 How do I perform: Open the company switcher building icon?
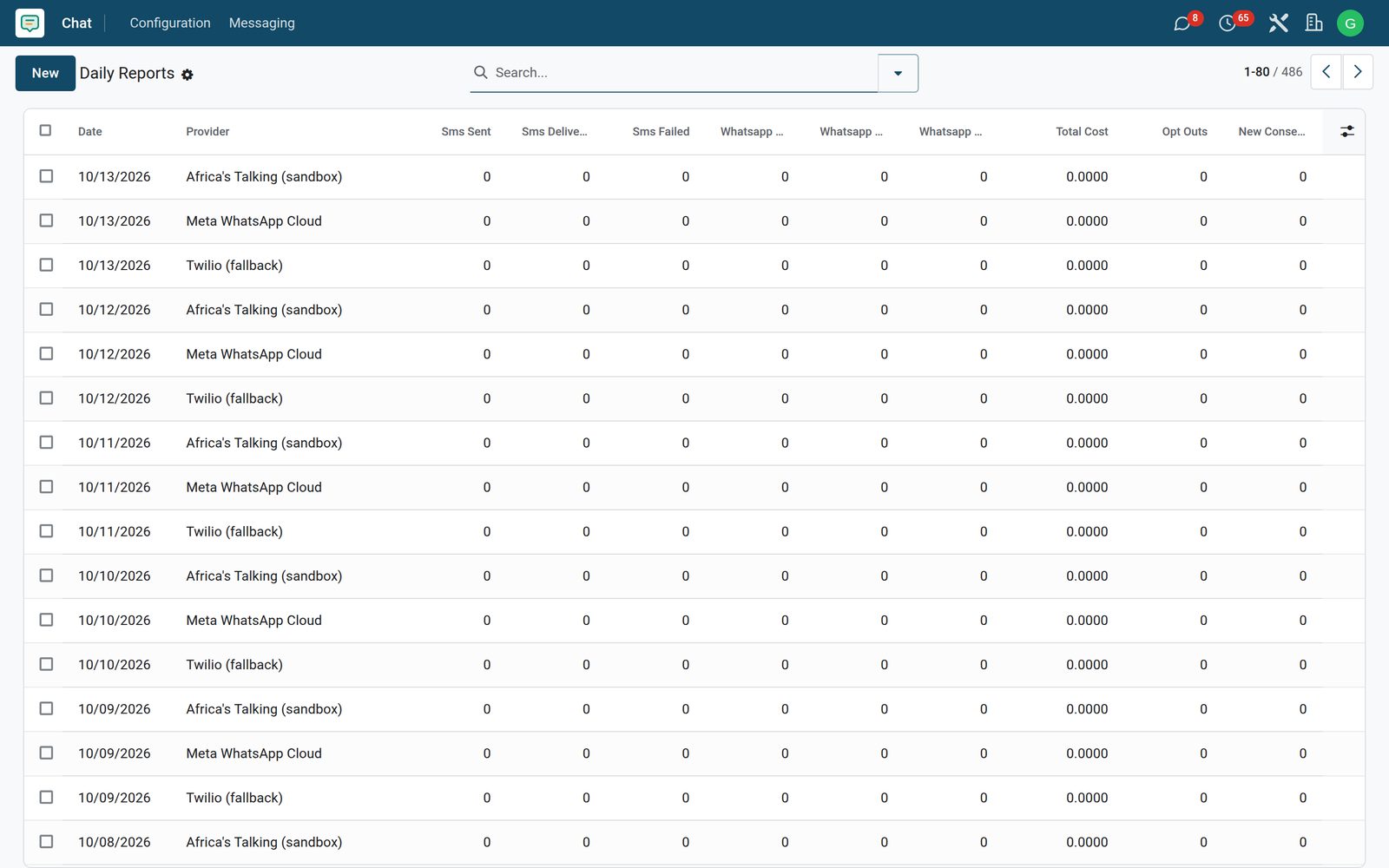[1314, 23]
